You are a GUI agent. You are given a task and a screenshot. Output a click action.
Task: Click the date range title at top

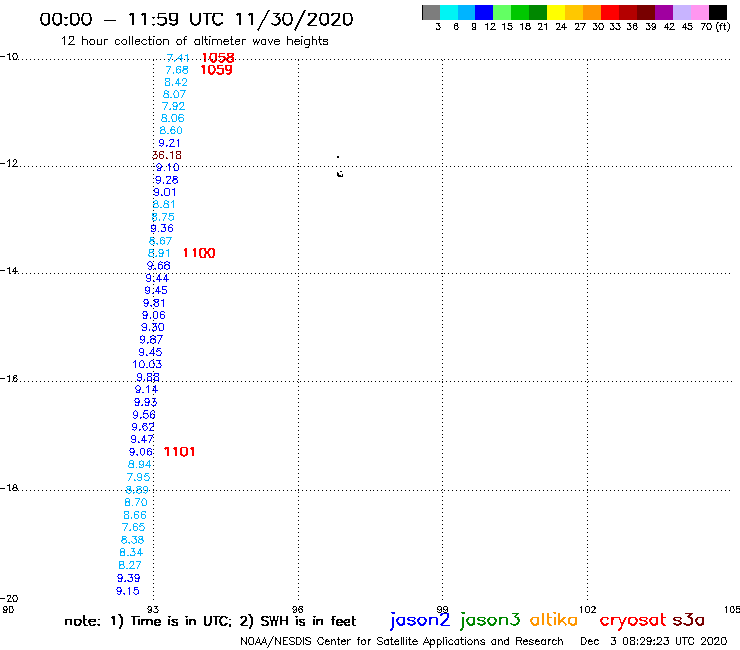pyautogui.click(x=196, y=19)
